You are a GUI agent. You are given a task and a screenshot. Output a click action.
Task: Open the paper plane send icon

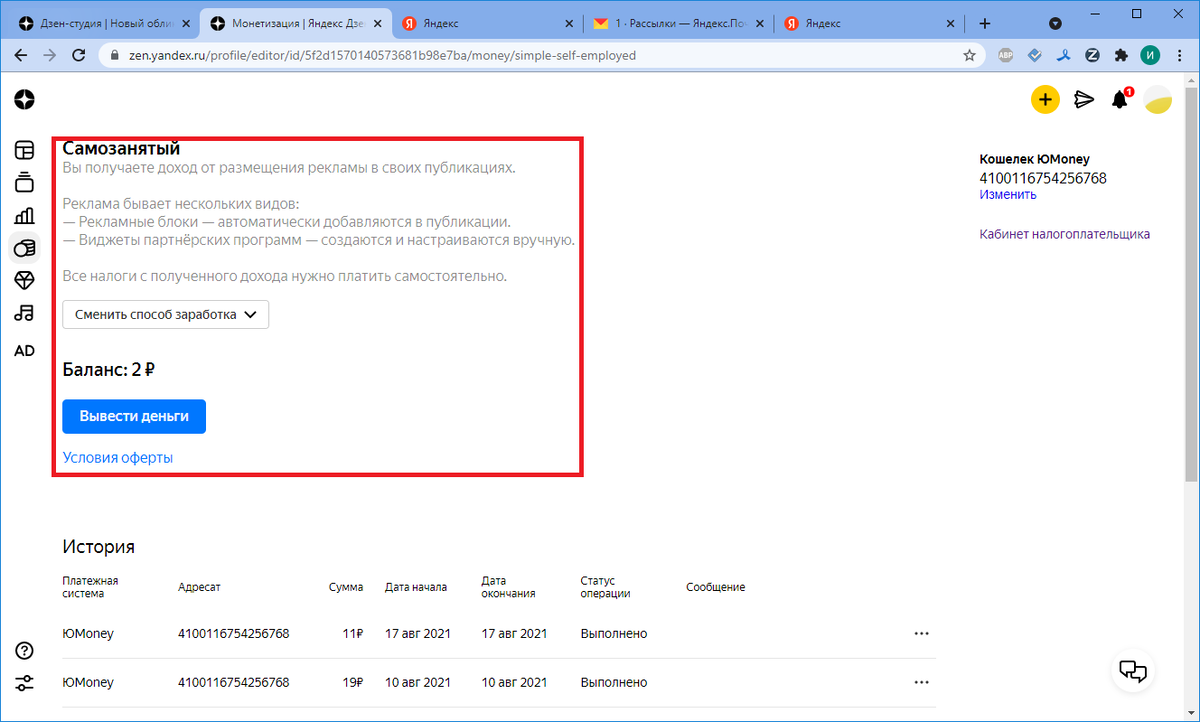pos(1084,99)
